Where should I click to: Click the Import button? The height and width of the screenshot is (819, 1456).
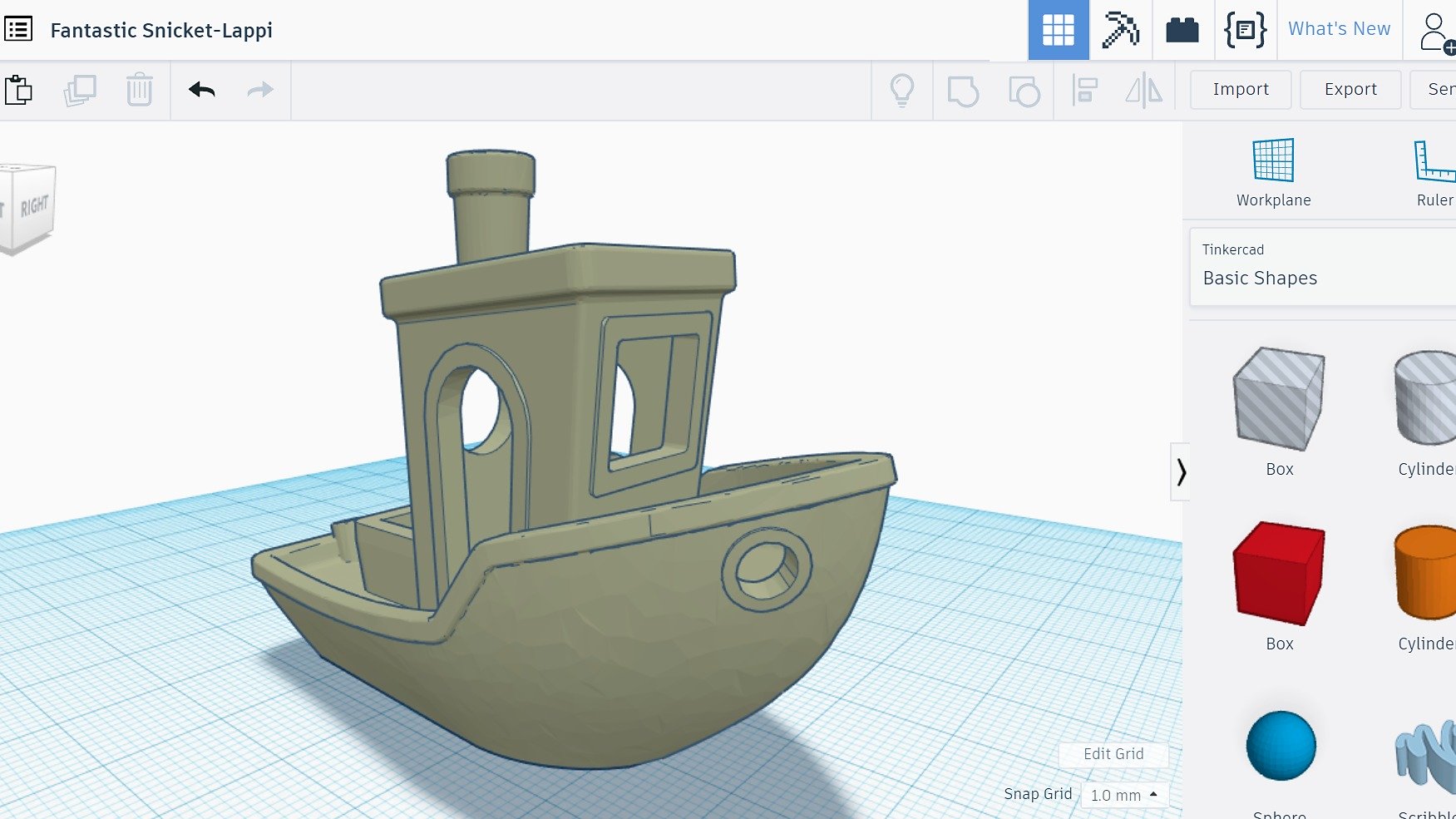pos(1241,90)
